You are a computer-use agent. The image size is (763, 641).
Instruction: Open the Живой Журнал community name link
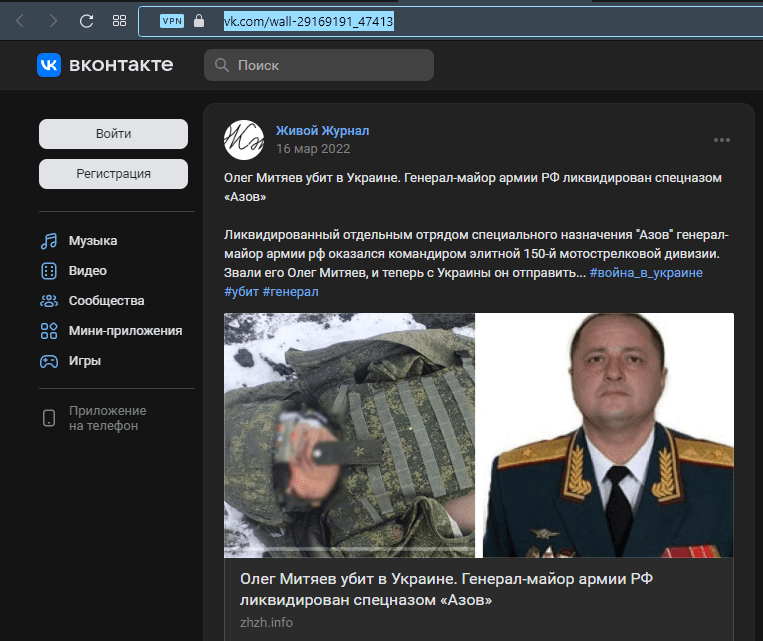pyautogui.click(x=323, y=131)
